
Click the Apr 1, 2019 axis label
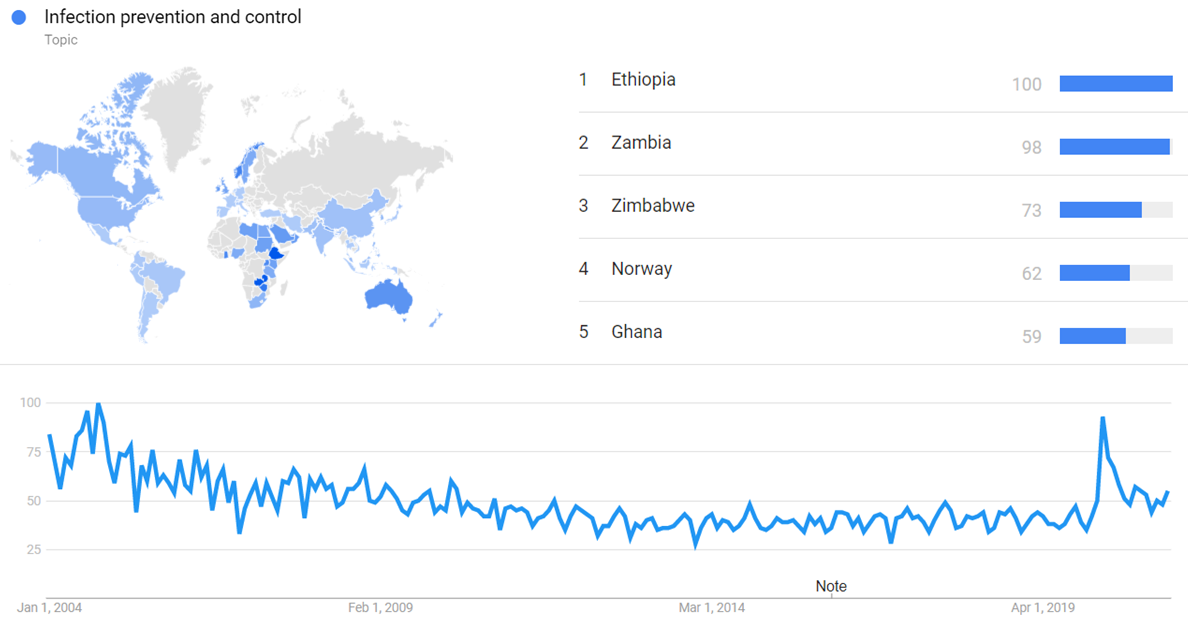pos(1043,607)
